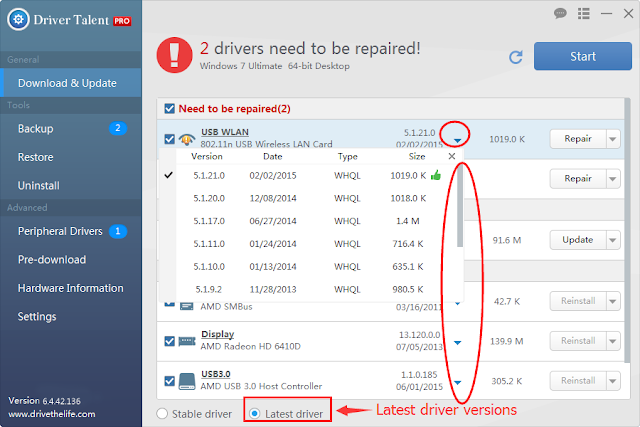
Task: Click the Display driver name link
Action: point(218,334)
